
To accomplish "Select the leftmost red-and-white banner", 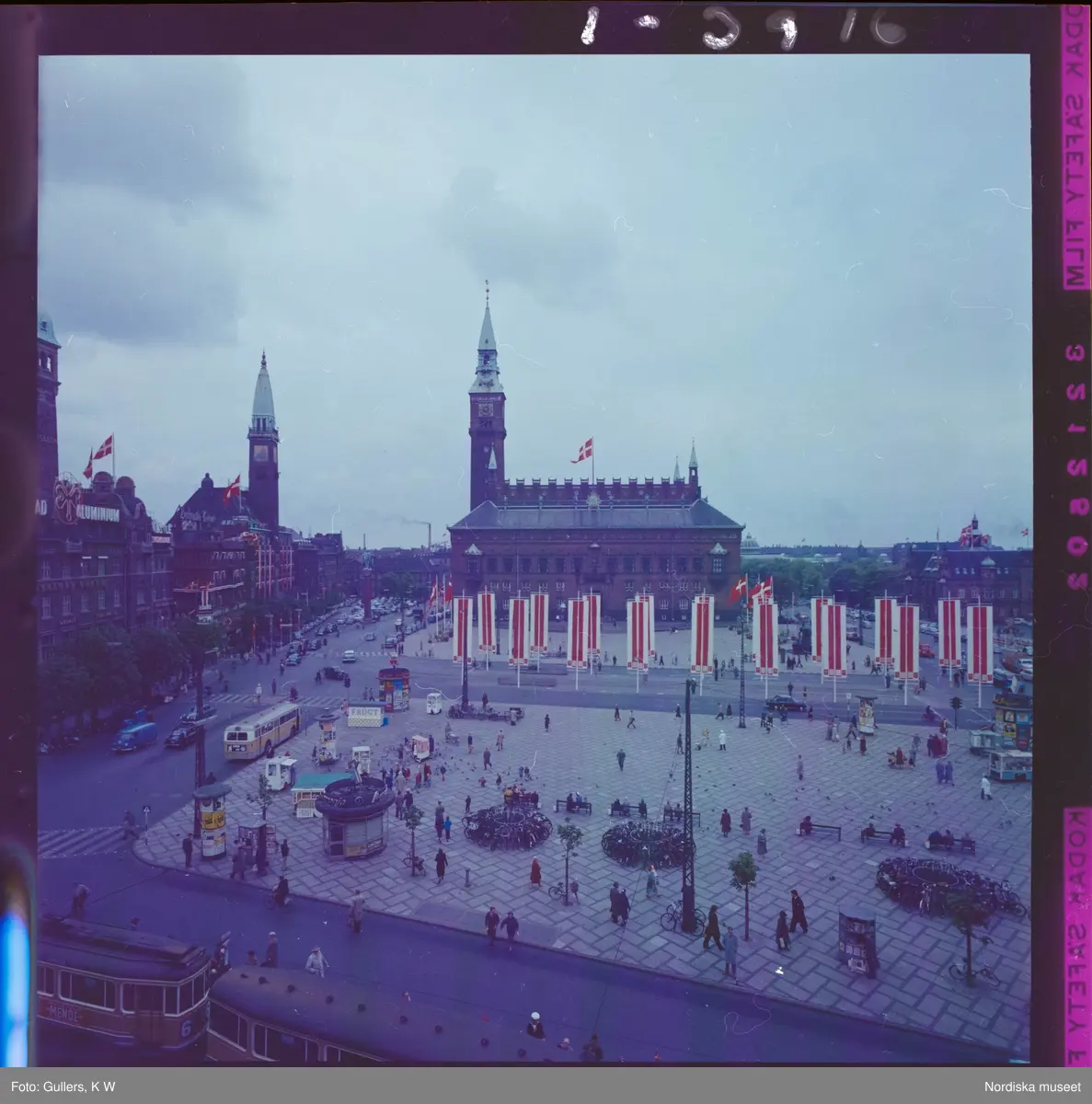I will coord(462,628).
